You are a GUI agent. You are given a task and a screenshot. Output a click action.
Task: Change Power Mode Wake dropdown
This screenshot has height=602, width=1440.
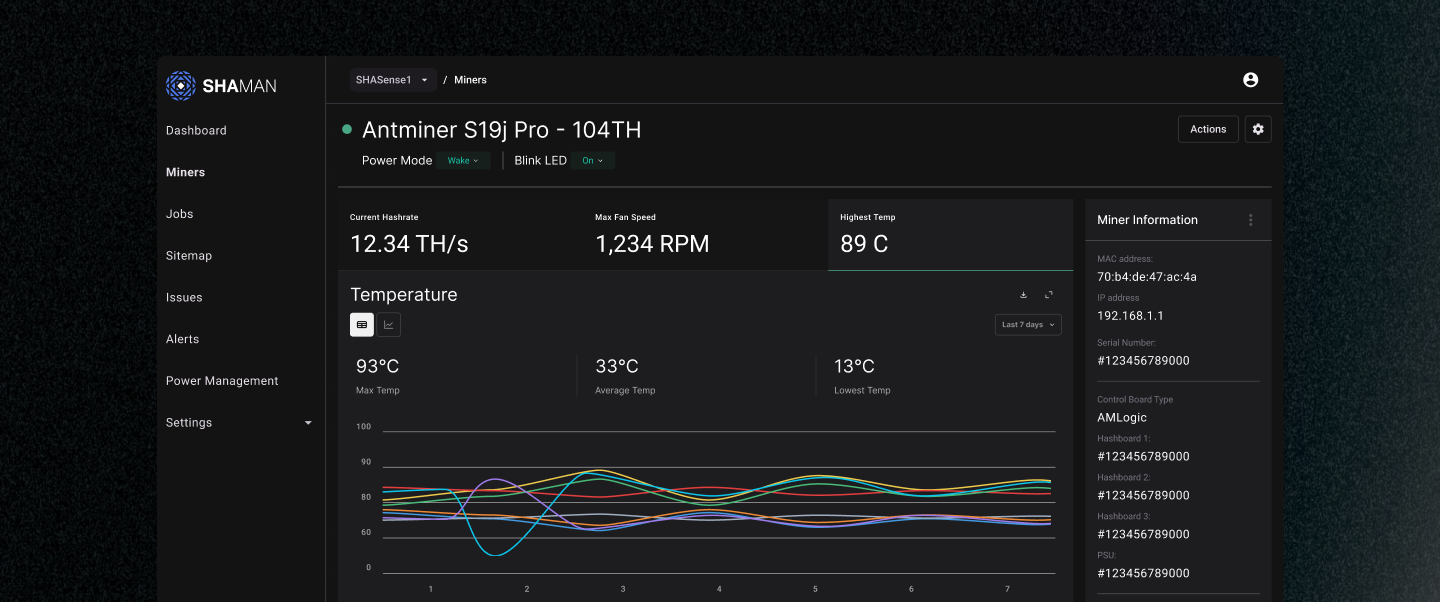pos(463,160)
